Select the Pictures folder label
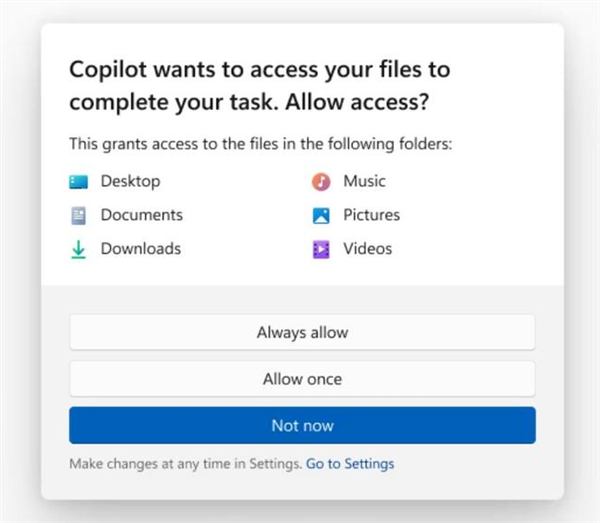 click(371, 215)
